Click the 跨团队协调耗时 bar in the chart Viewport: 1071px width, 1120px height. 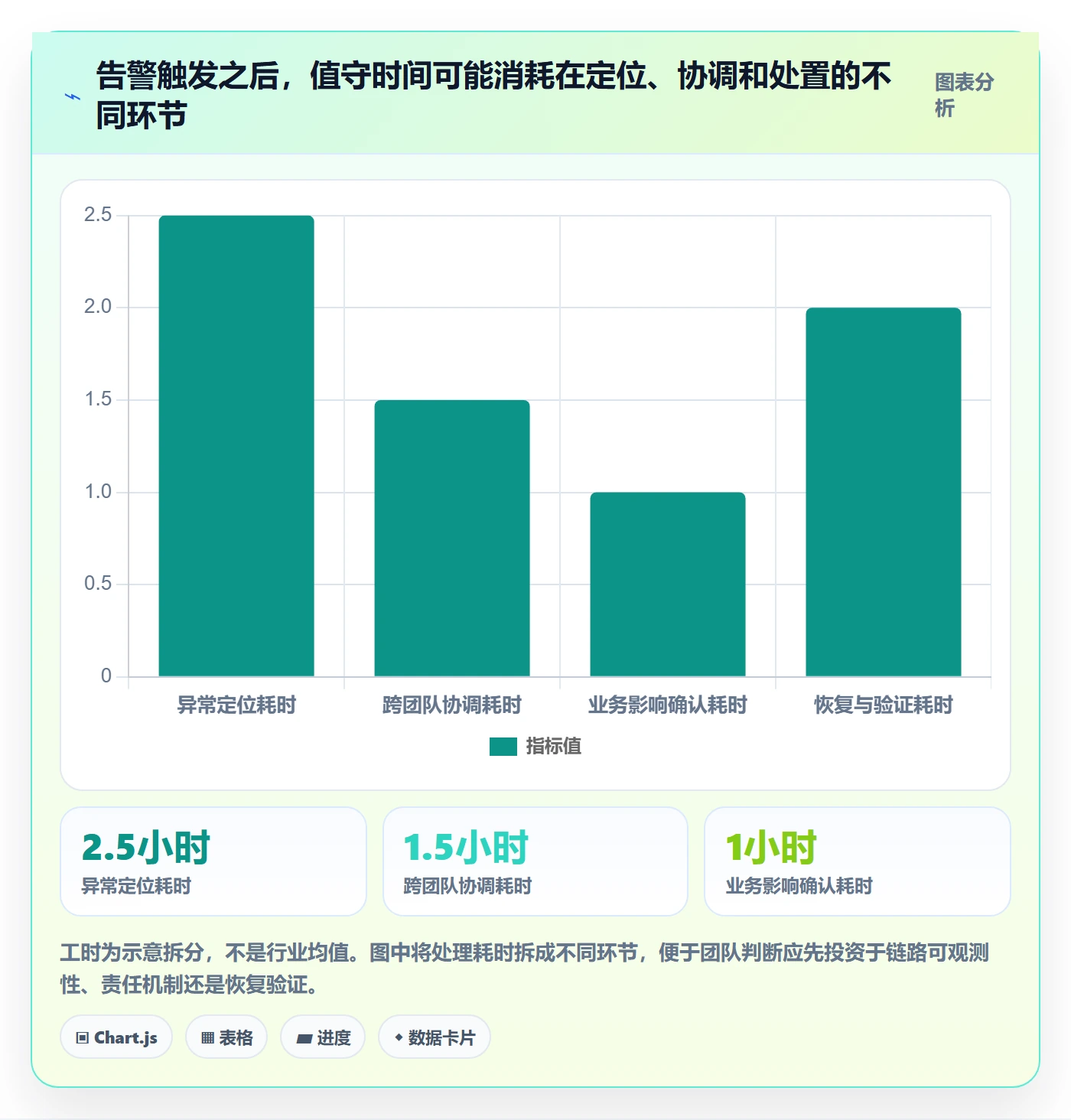coord(452,538)
